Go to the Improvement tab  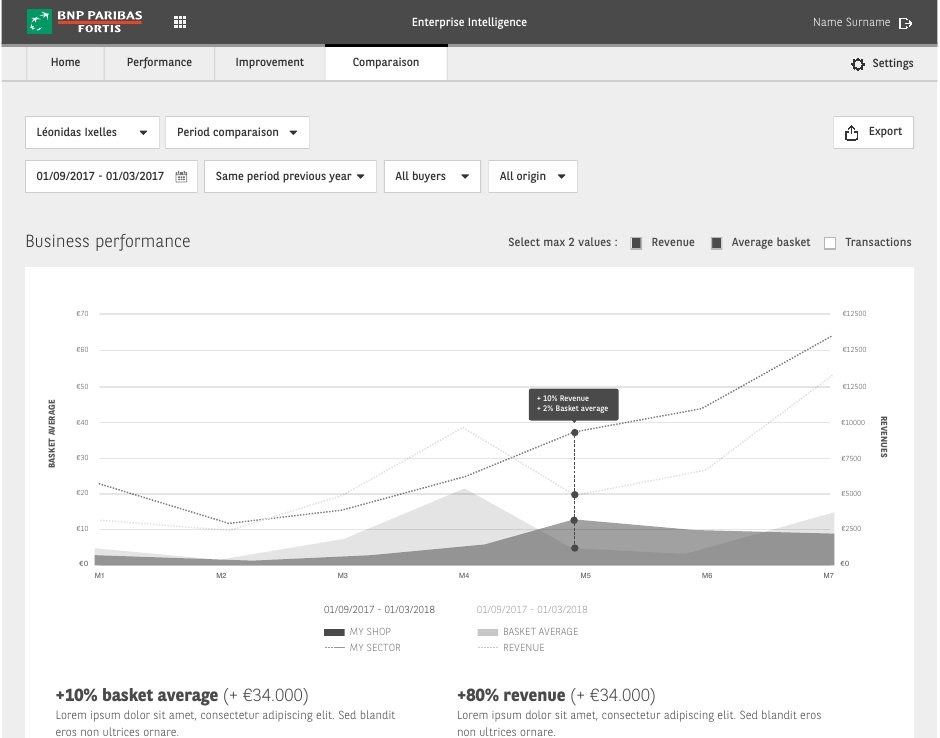[270, 62]
